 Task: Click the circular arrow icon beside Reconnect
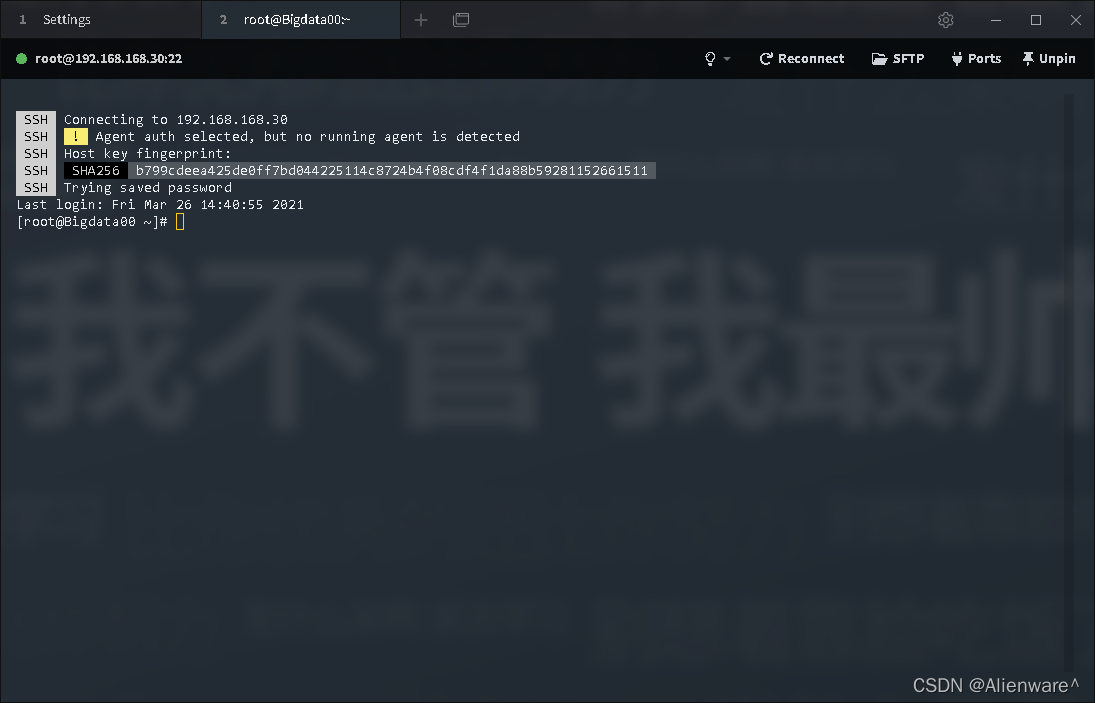tap(764, 58)
